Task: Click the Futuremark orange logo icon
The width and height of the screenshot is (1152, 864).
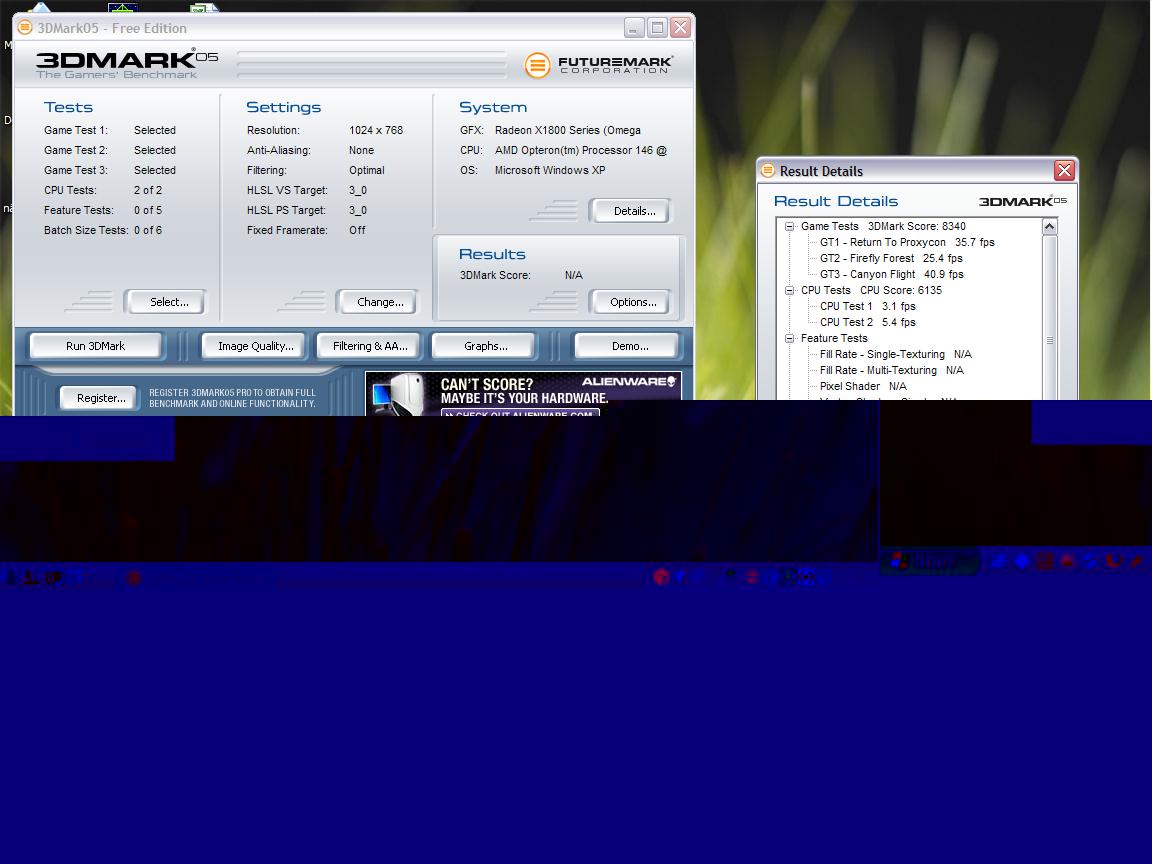Action: click(537, 65)
